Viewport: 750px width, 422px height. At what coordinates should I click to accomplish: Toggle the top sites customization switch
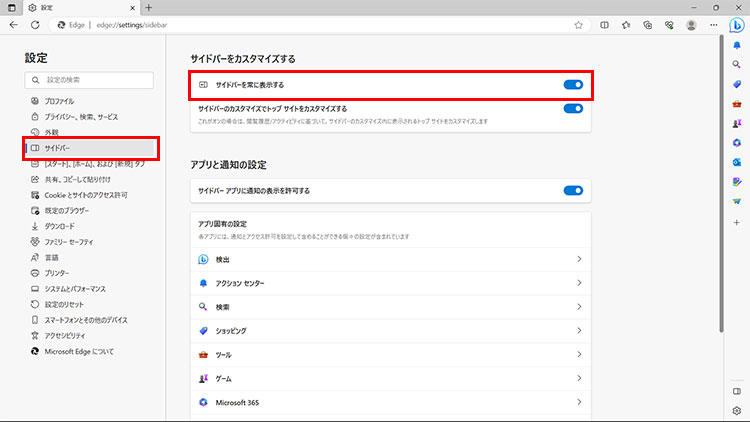coord(572,111)
